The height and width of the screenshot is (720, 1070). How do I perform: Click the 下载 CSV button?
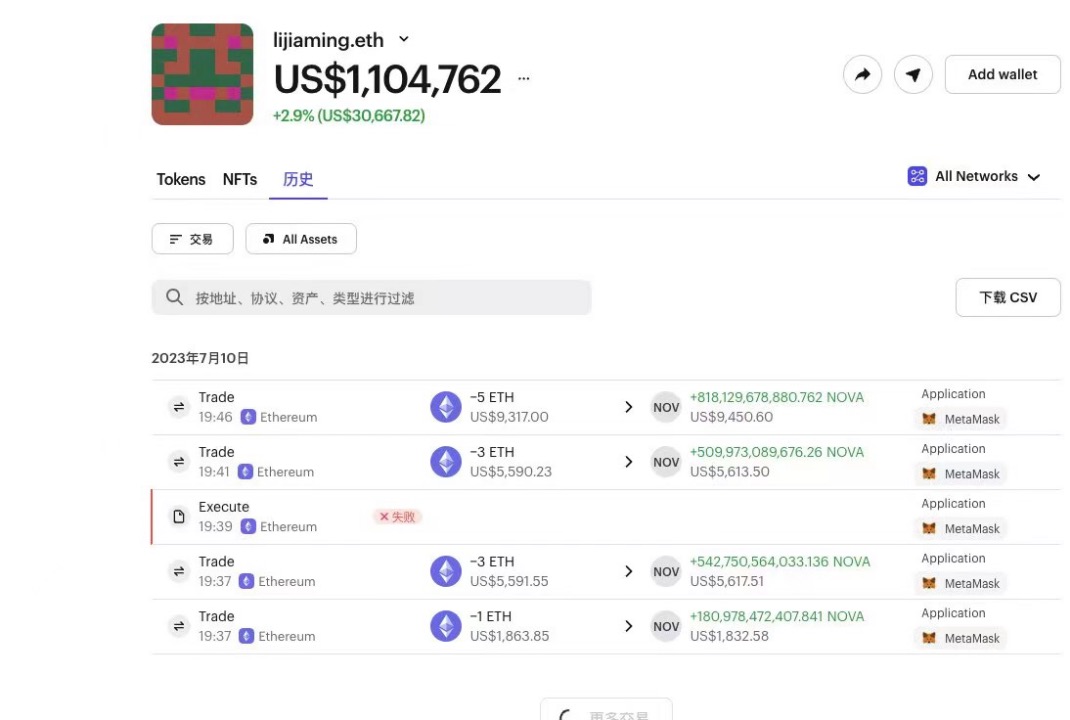1008,297
